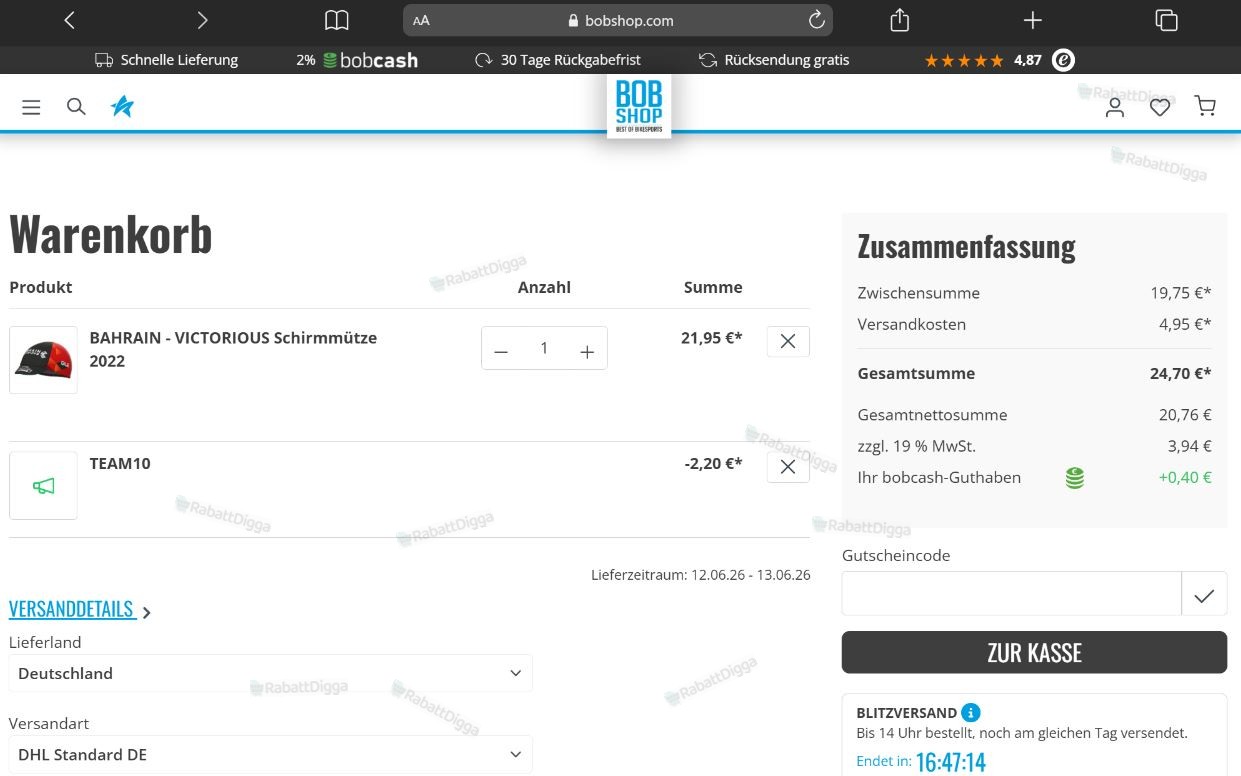Open the wishlist heart icon
This screenshot has height=776, width=1241.
[1160, 107]
